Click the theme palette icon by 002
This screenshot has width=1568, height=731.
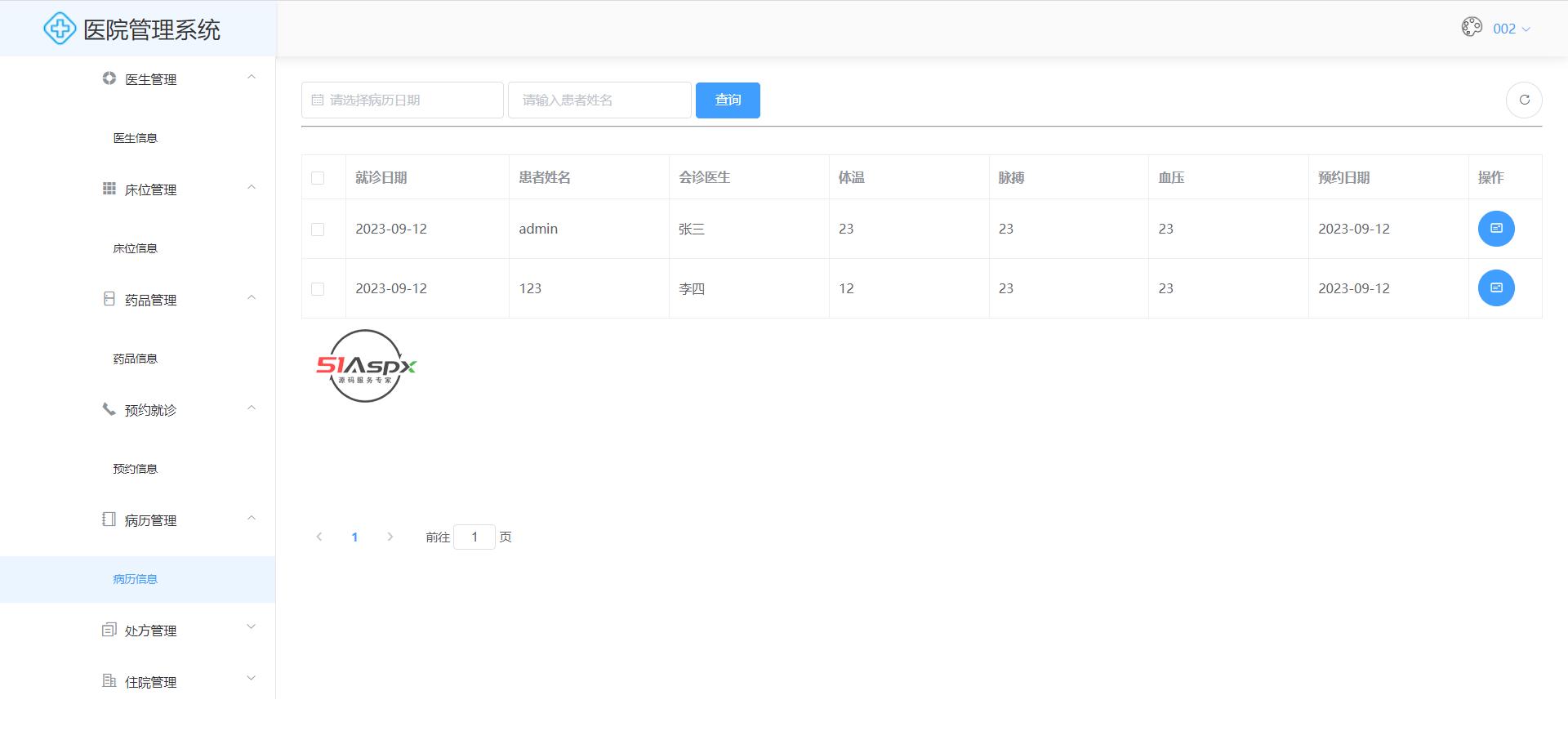pyautogui.click(x=1471, y=28)
